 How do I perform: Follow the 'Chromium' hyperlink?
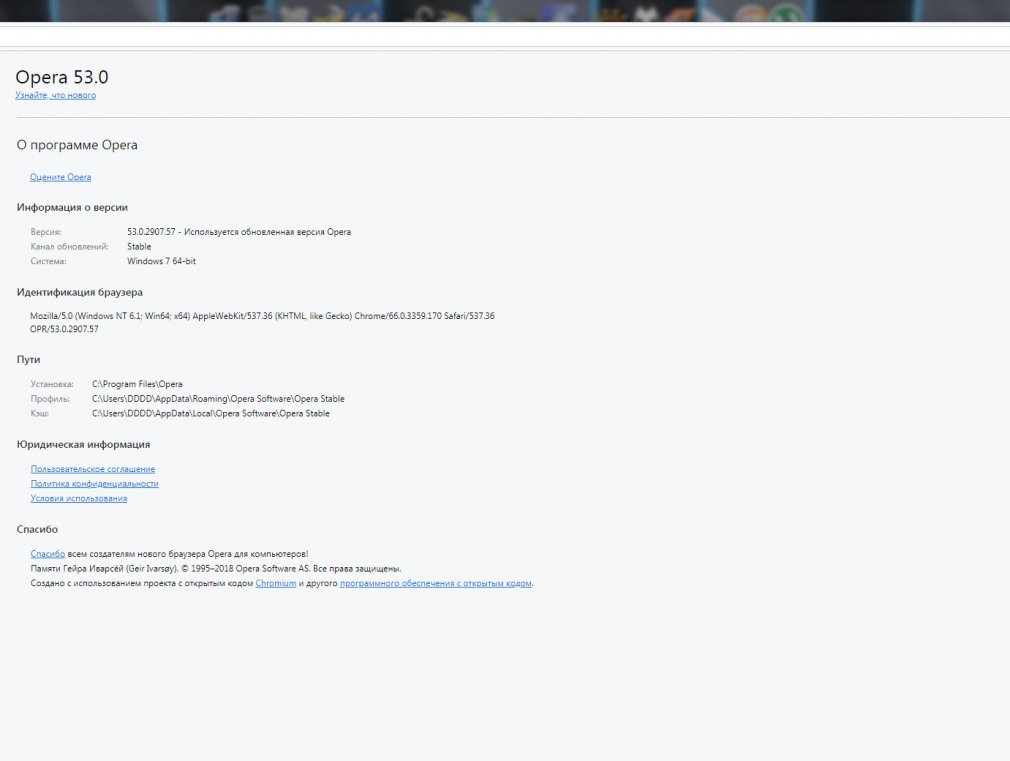click(x=276, y=584)
